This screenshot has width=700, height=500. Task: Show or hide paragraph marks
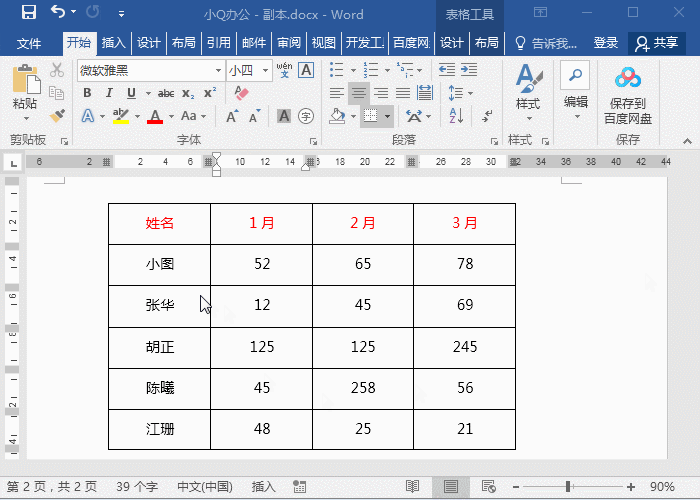tap(488, 116)
